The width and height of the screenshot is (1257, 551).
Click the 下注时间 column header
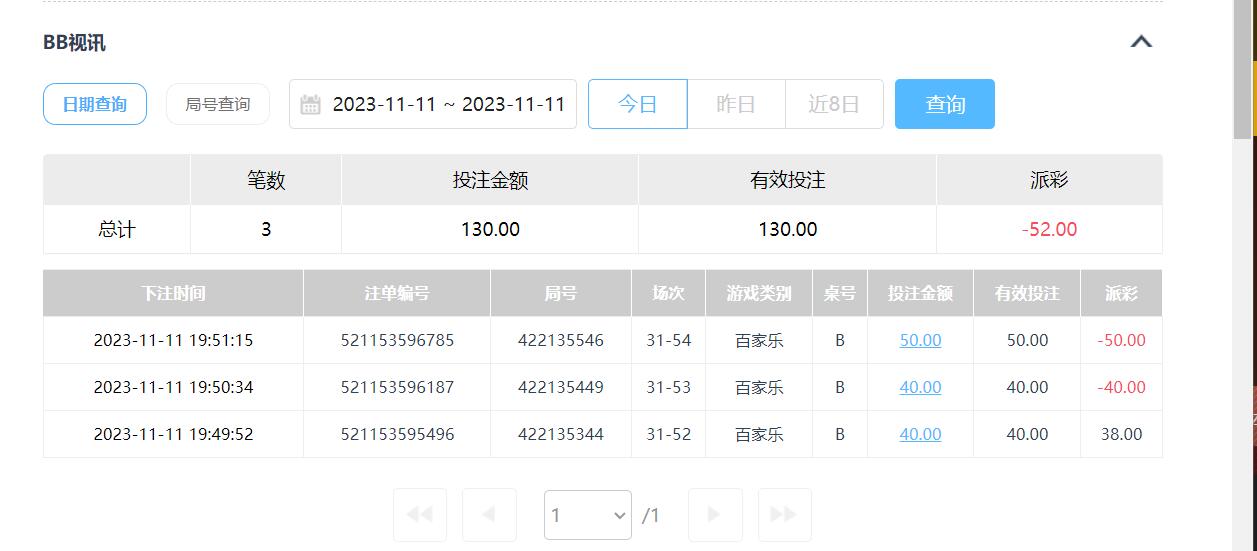(173, 293)
